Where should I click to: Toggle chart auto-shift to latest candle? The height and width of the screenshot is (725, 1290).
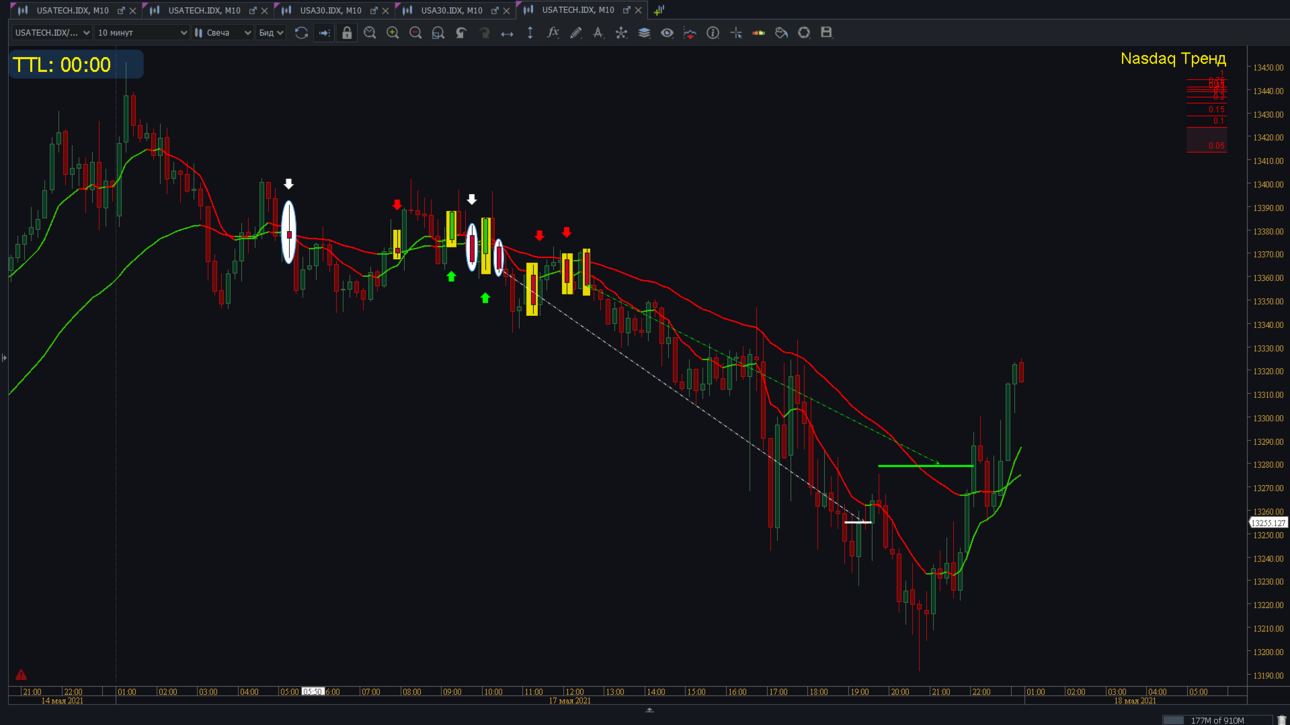point(324,33)
